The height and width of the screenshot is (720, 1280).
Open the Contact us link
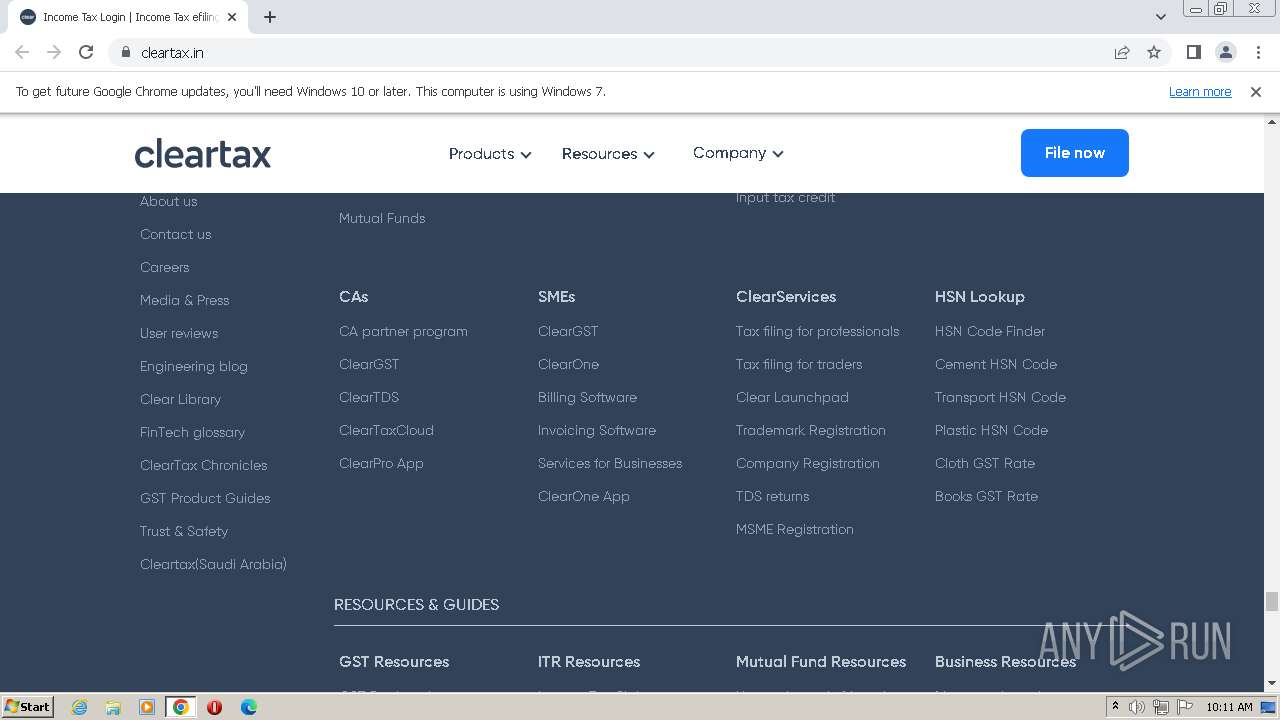(175, 234)
